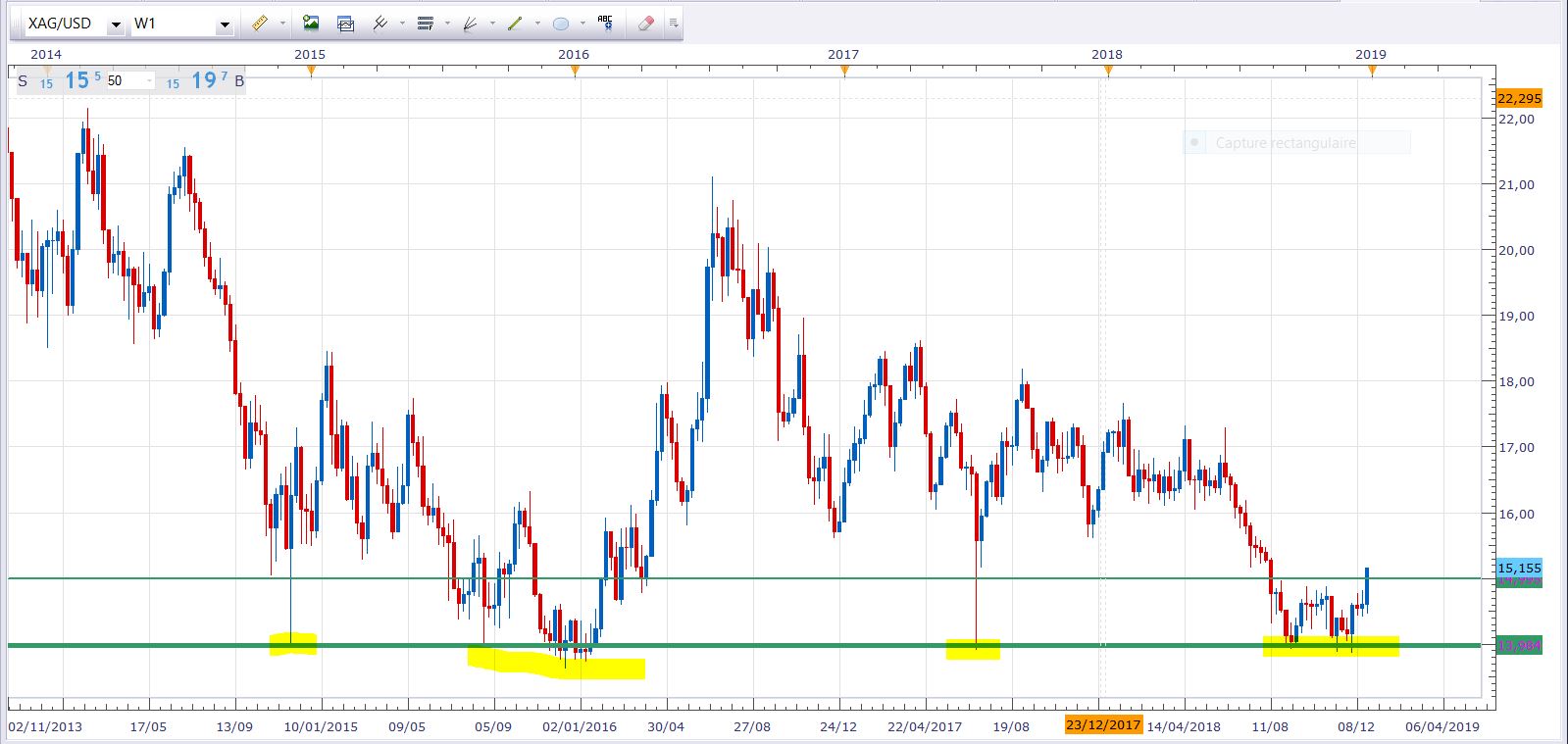The width and height of the screenshot is (1568, 744).
Task: Open the XAG/USD symbol dropdown
Action: [116, 25]
